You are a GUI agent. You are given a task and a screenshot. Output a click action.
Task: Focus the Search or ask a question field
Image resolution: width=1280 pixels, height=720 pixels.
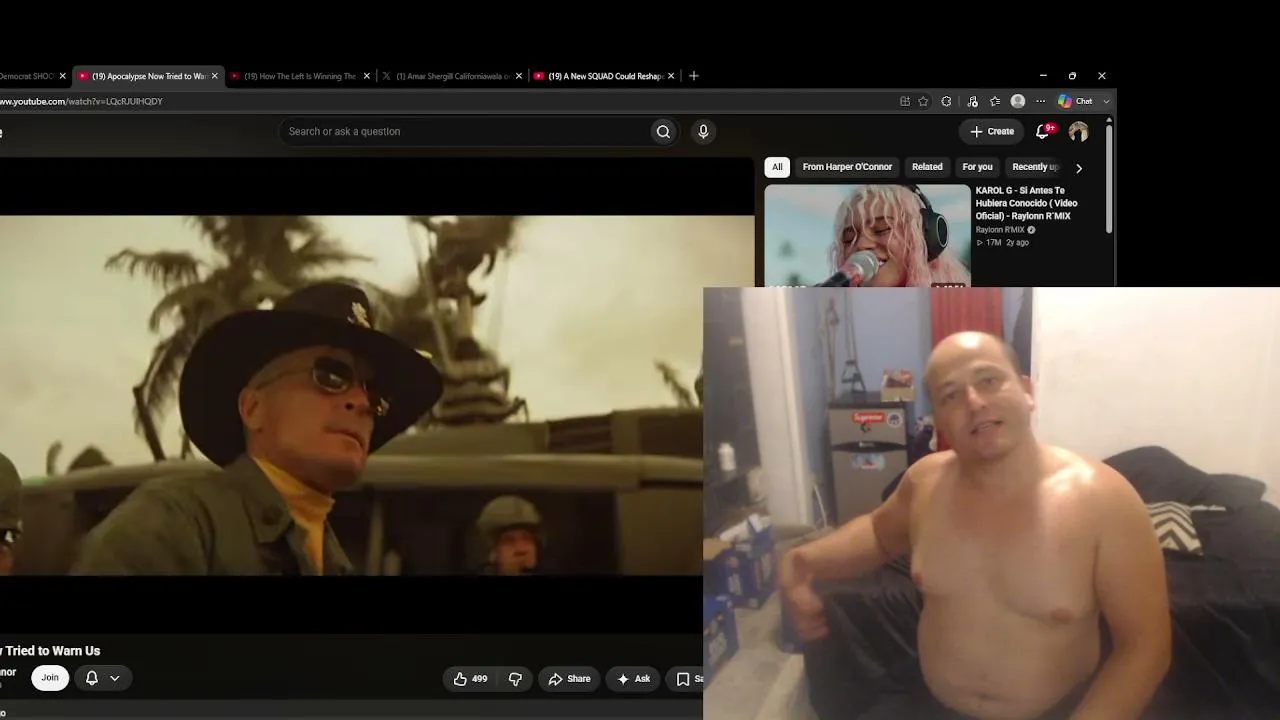(x=464, y=131)
